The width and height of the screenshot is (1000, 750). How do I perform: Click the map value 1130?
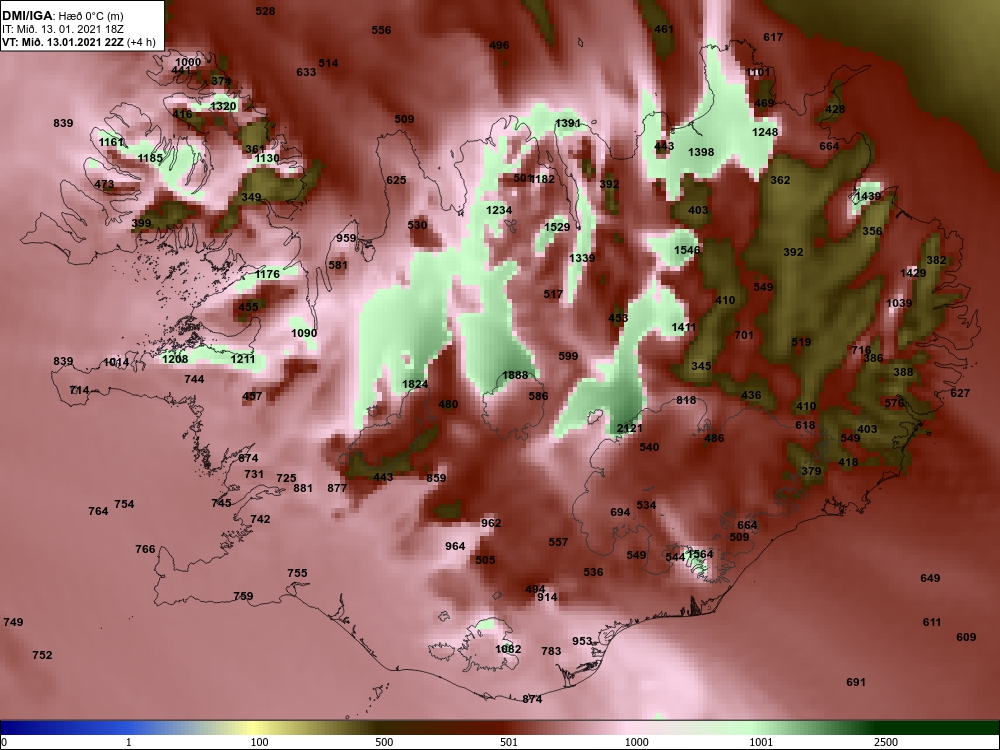point(267,158)
